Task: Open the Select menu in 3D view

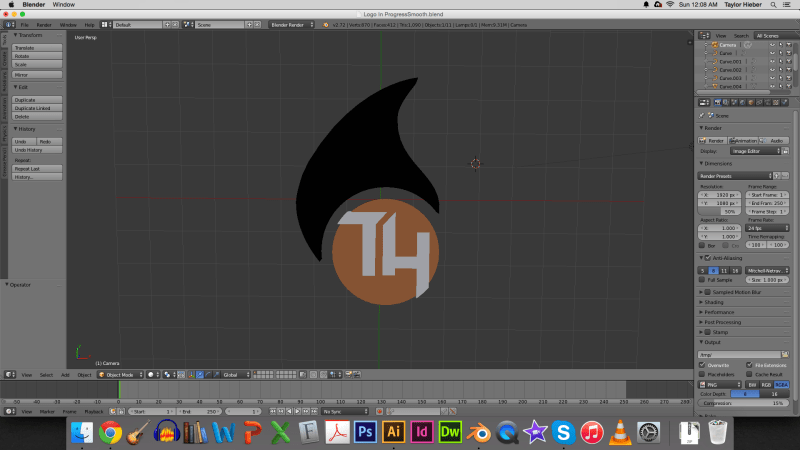Action: pos(46,375)
